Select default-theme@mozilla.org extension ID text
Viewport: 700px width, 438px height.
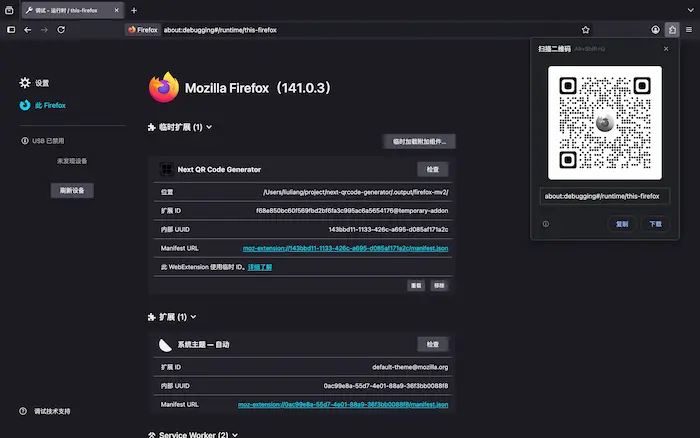pyautogui.click(x=410, y=367)
